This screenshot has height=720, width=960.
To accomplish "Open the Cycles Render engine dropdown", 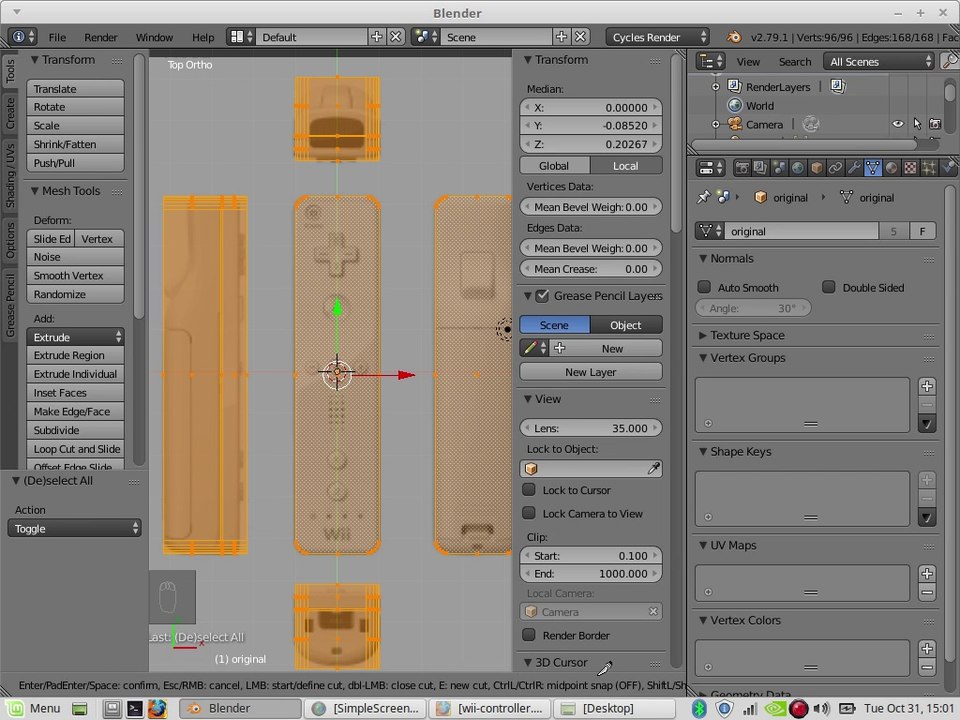I will pyautogui.click(x=658, y=37).
